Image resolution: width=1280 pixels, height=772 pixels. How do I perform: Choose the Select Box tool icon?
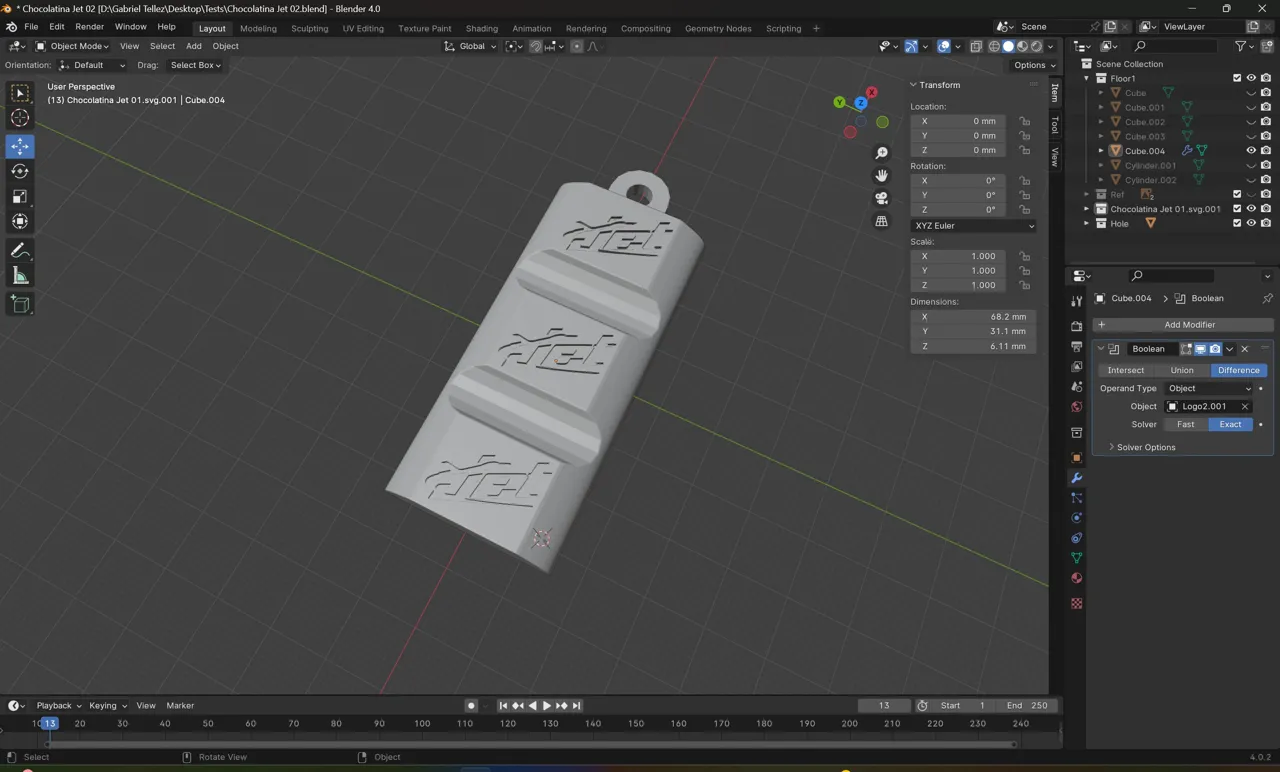tap(20, 93)
